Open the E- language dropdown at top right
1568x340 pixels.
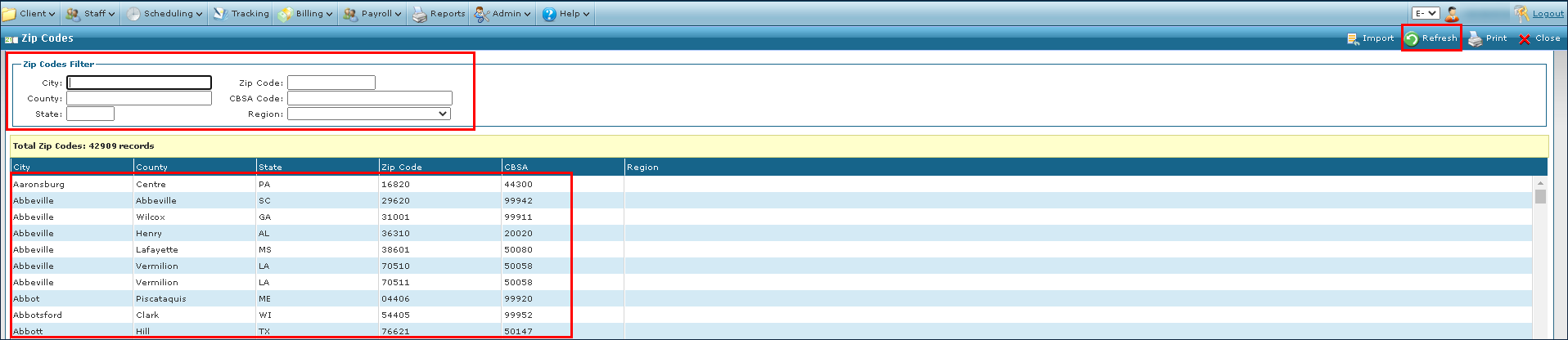(x=1426, y=13)
